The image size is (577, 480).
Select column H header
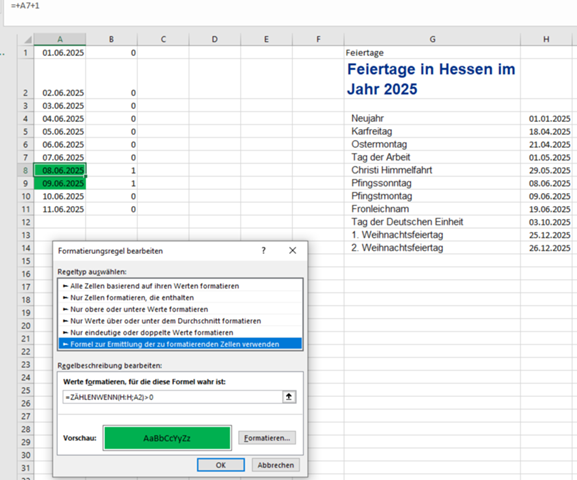point(546,39)
